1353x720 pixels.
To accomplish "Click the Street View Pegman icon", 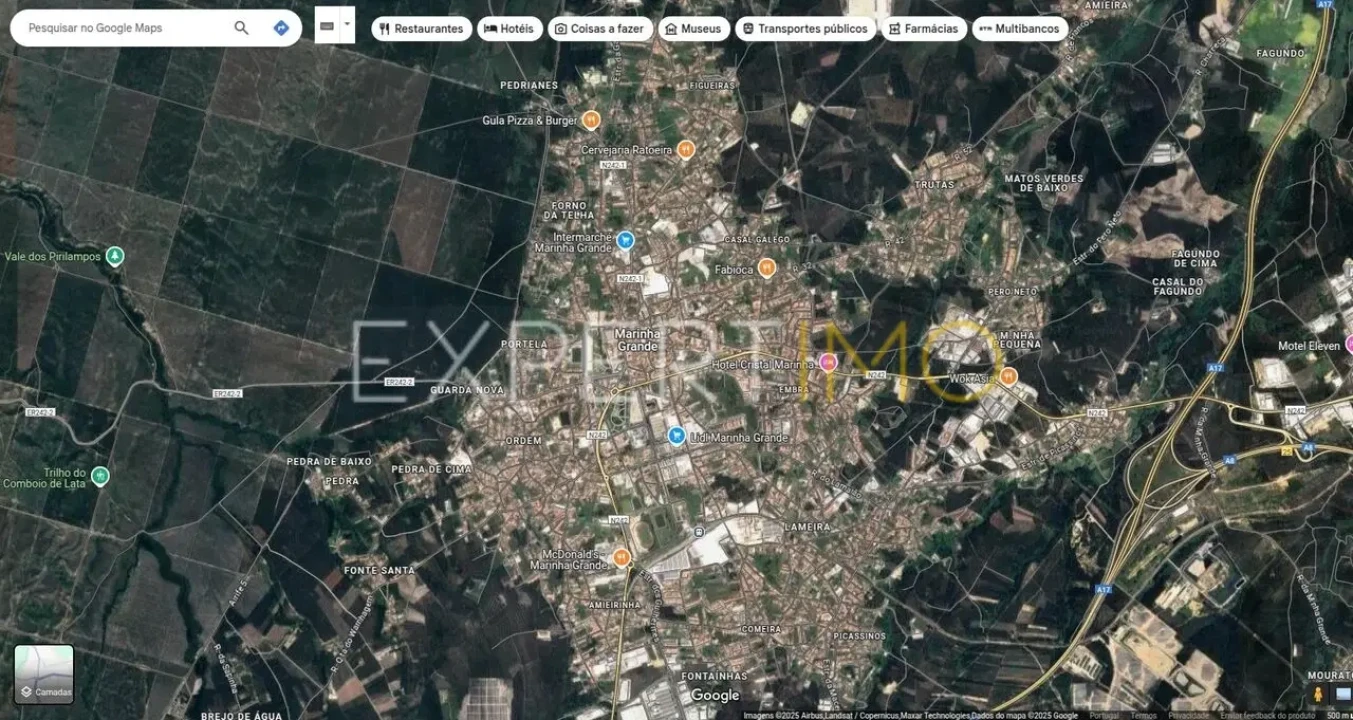I will click(x=1318, y=694).
